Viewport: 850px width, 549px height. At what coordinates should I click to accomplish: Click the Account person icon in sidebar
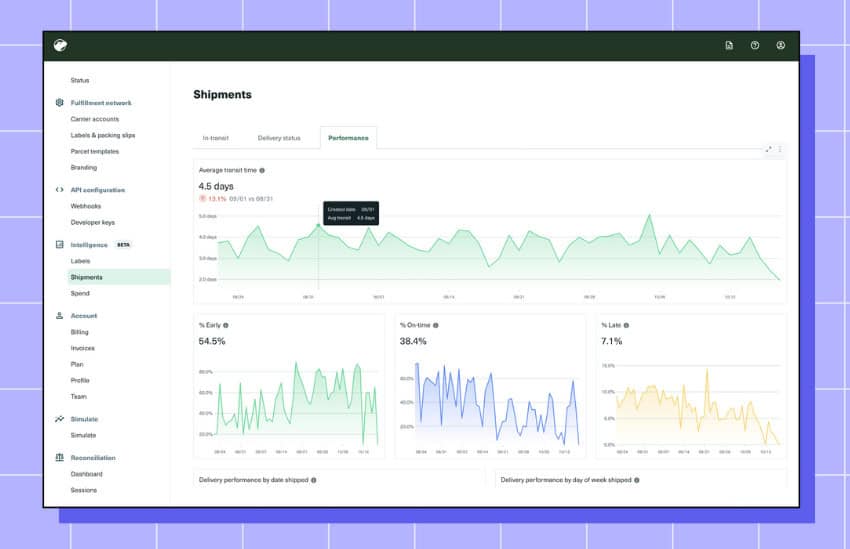(x=60, y=315)
